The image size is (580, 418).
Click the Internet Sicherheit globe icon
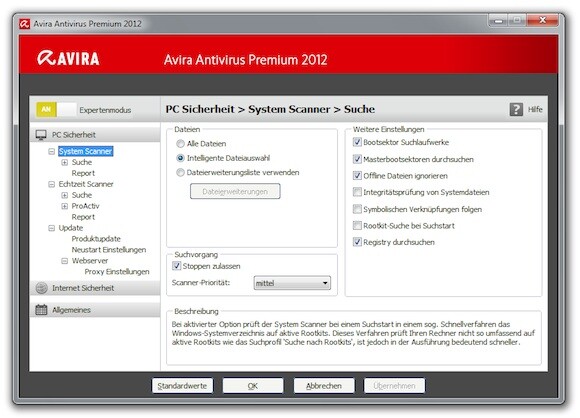tap(41, 288)
